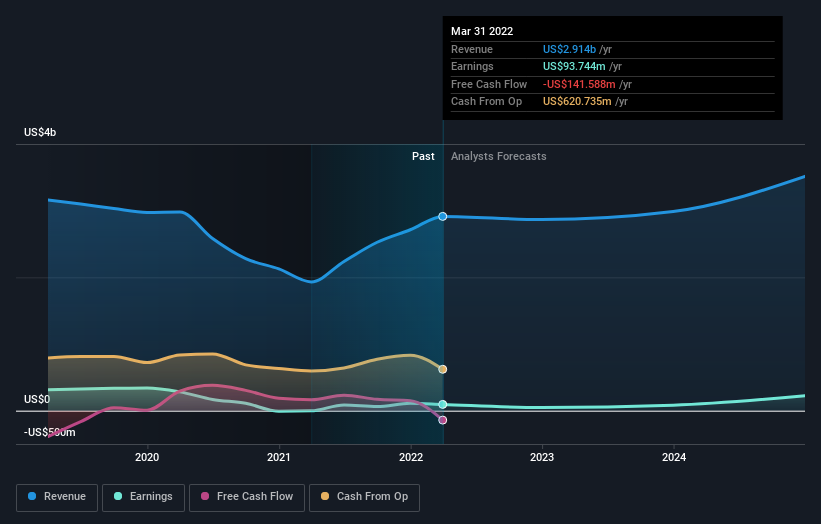
Task: Click the US$2.914b revenue value
Action: click(569, 49)
